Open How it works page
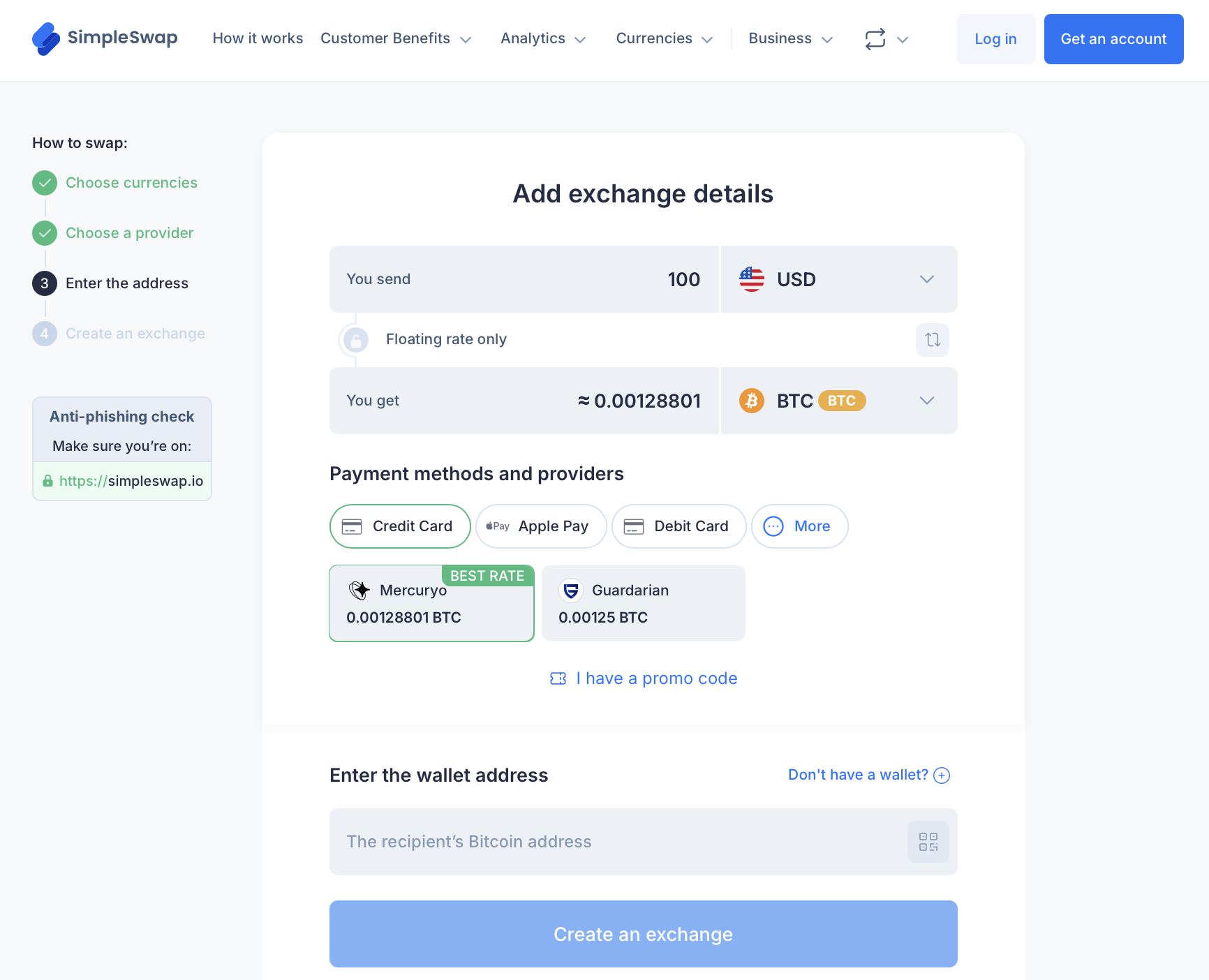This screenshot has height=980, width=1209. pos(258,39)
